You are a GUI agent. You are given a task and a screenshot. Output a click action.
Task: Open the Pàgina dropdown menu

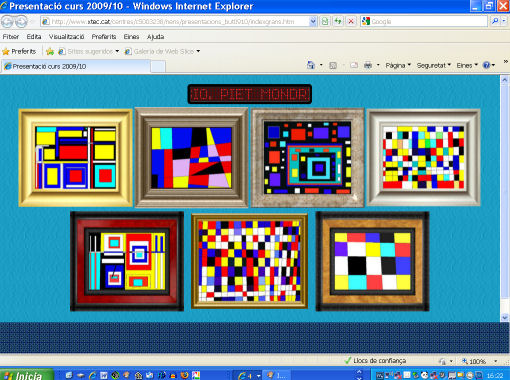[x=398, y=65]
